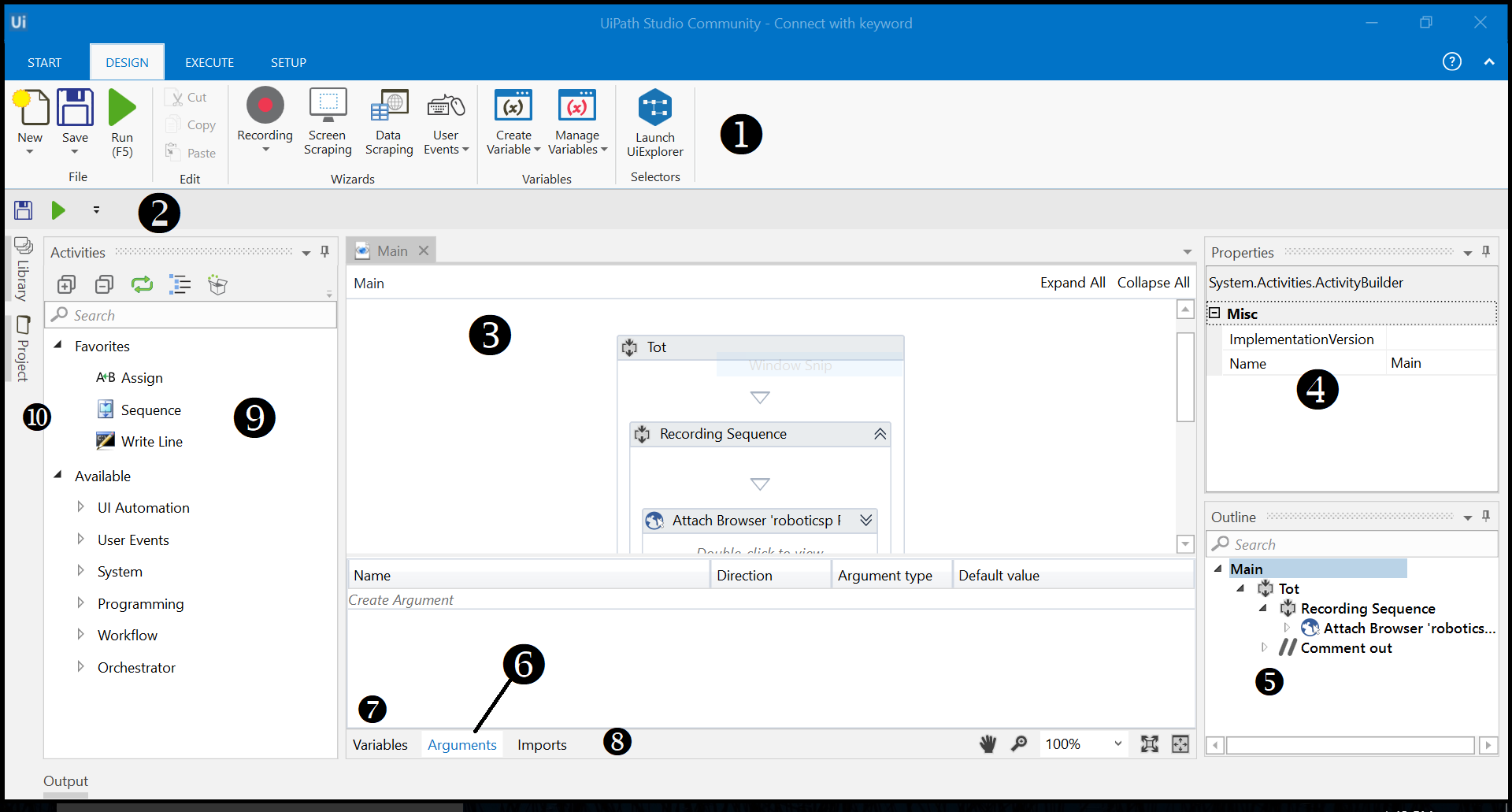Open Manage Packages icon in Activities toolbar

click(218, 284)
